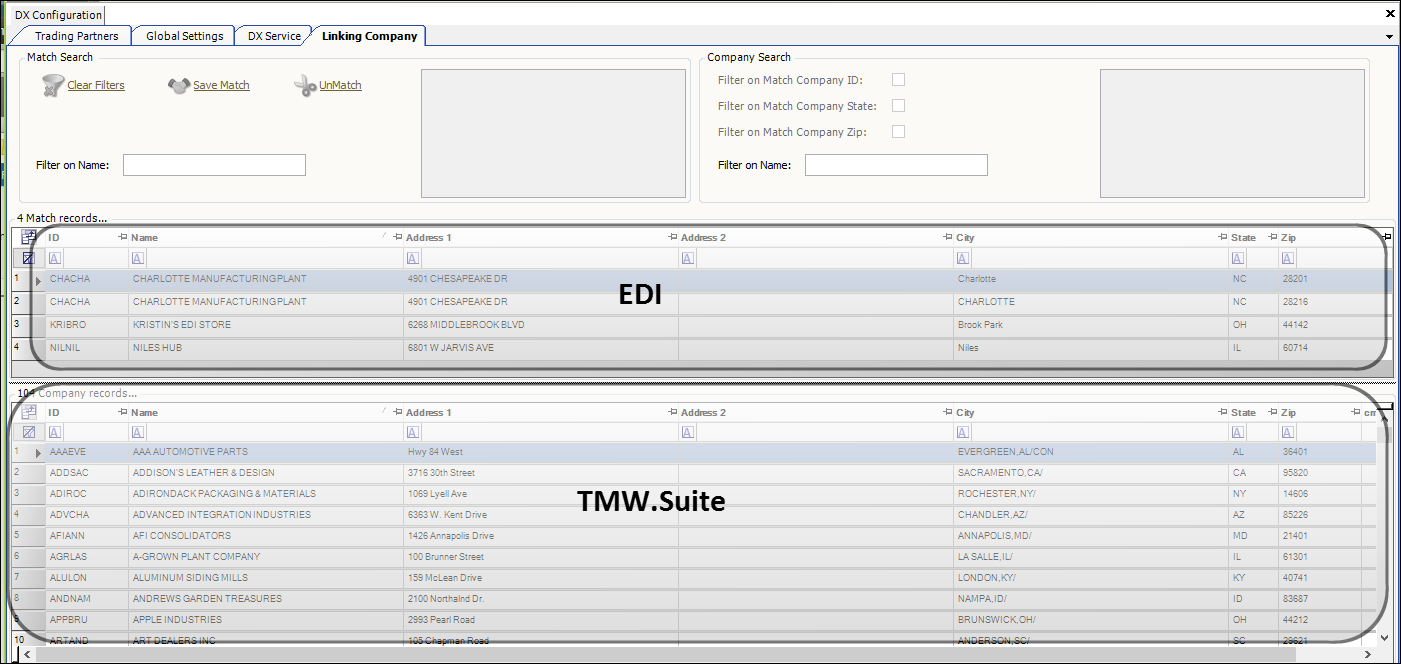Click the Name filter operator icon in the Company records grid
This screenshot has height=664, width=1401.
coord(138,432)
